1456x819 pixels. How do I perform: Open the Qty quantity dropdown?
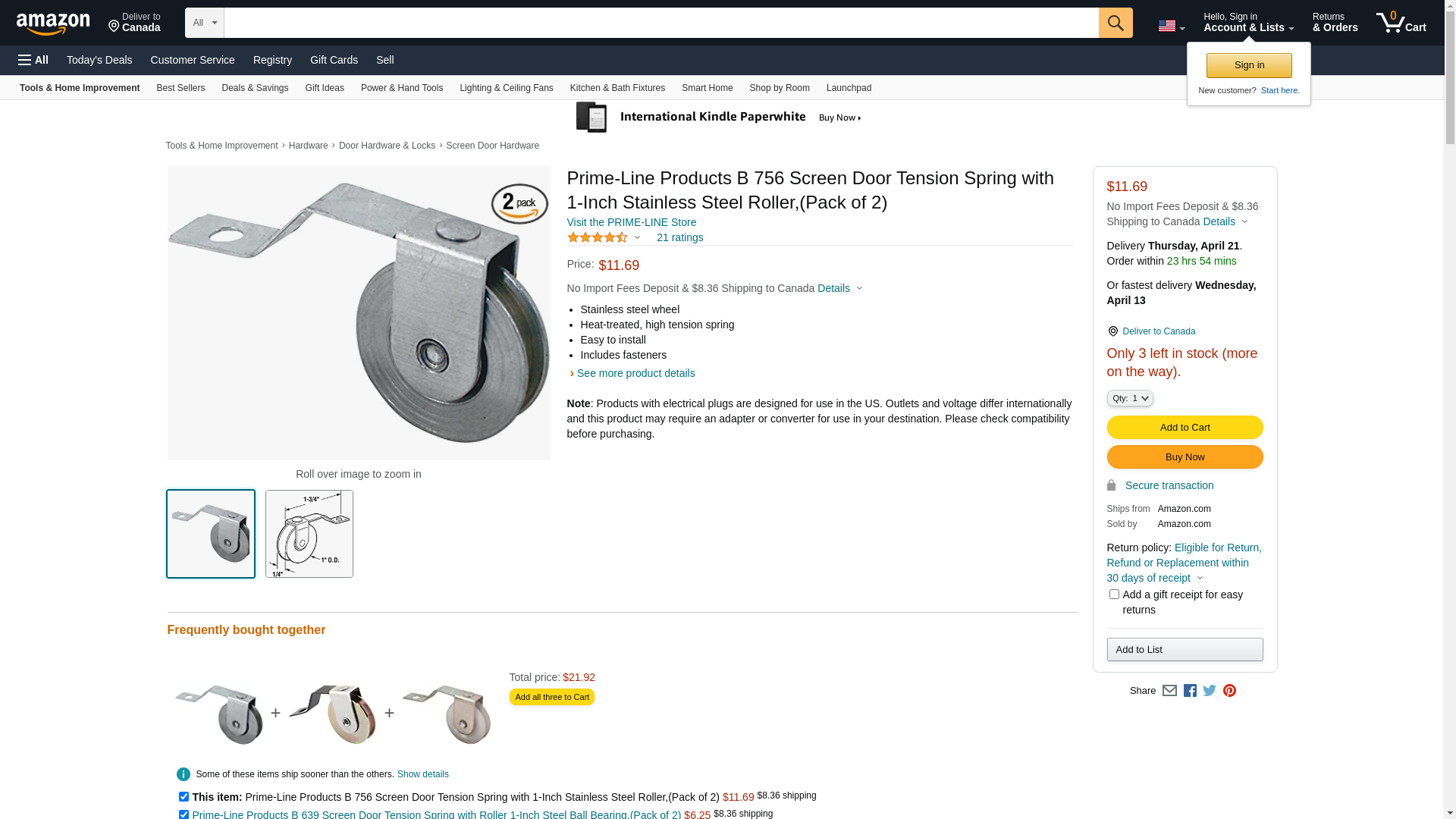pyautogui.click(x=1130, y=398)
